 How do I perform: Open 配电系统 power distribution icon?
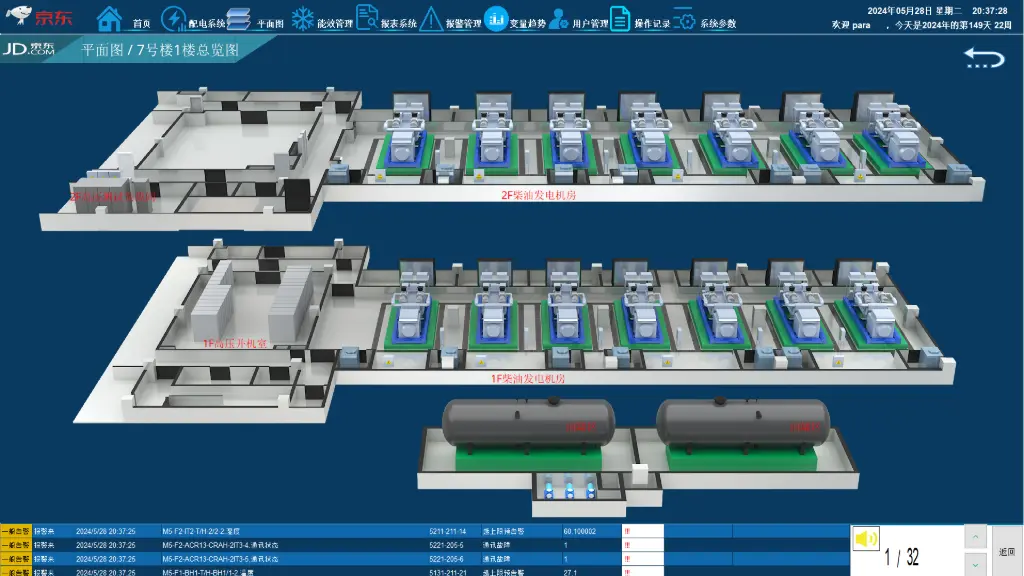click(x=173, y=18)
